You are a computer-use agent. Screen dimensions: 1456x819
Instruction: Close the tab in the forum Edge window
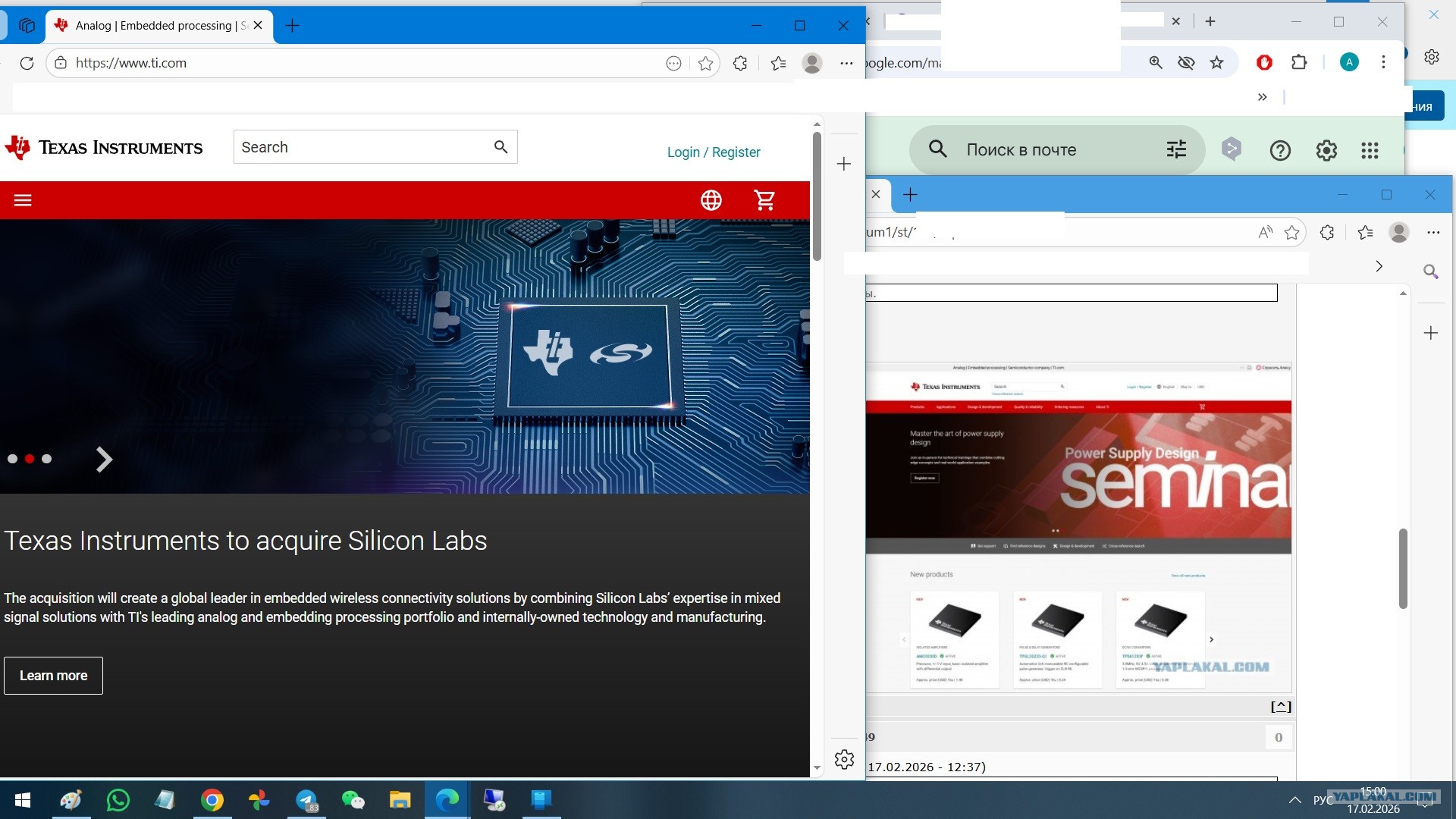click(876, 194)
